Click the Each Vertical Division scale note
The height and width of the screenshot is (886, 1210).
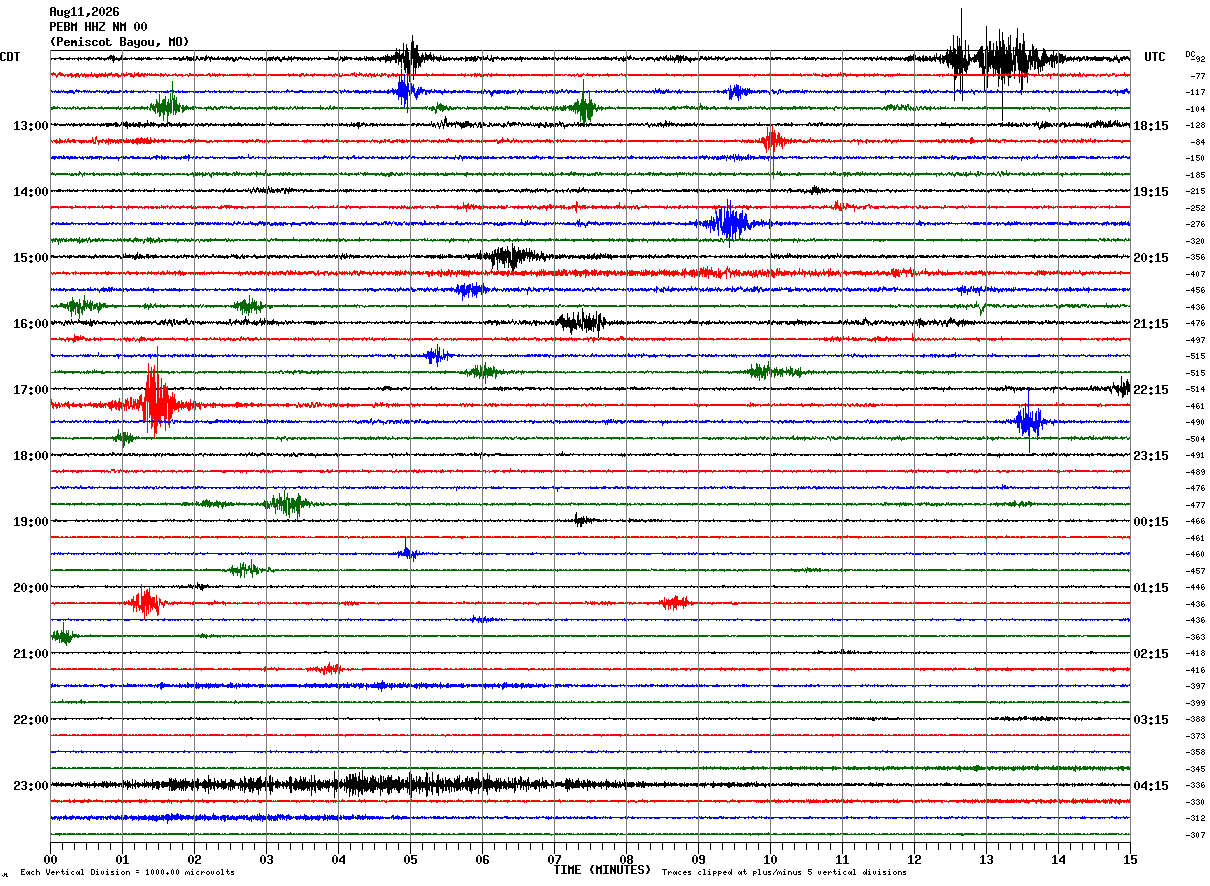[x=127, y=873]
